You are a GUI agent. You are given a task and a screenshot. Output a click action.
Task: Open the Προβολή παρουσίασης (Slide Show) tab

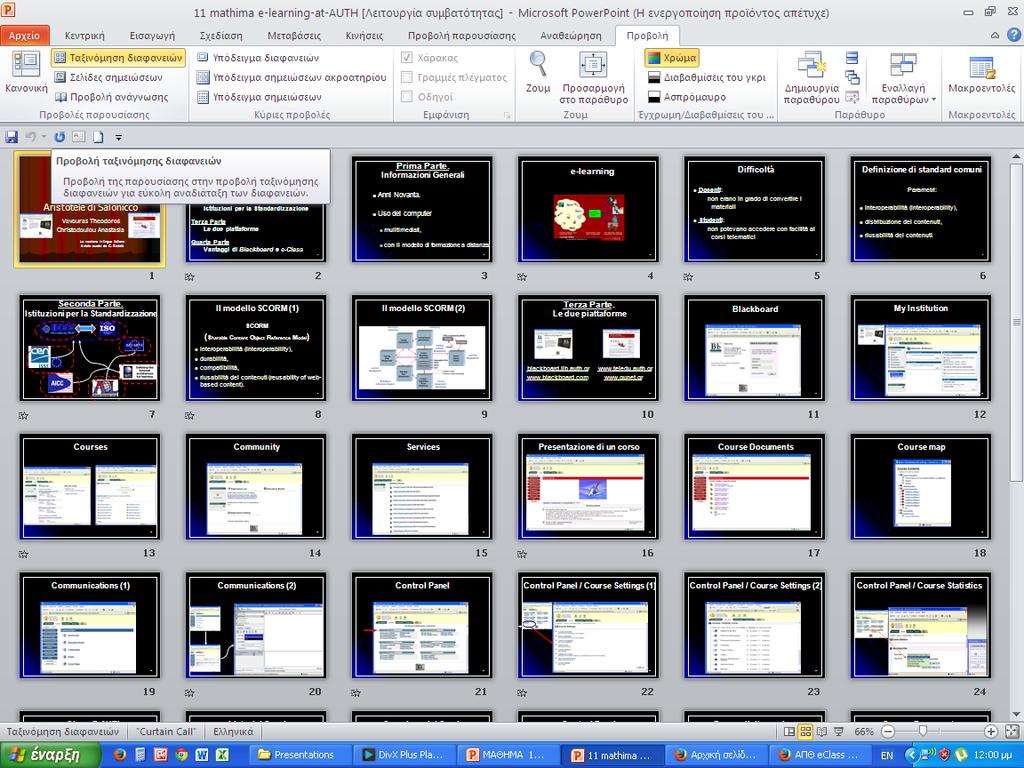click(462, 35)
